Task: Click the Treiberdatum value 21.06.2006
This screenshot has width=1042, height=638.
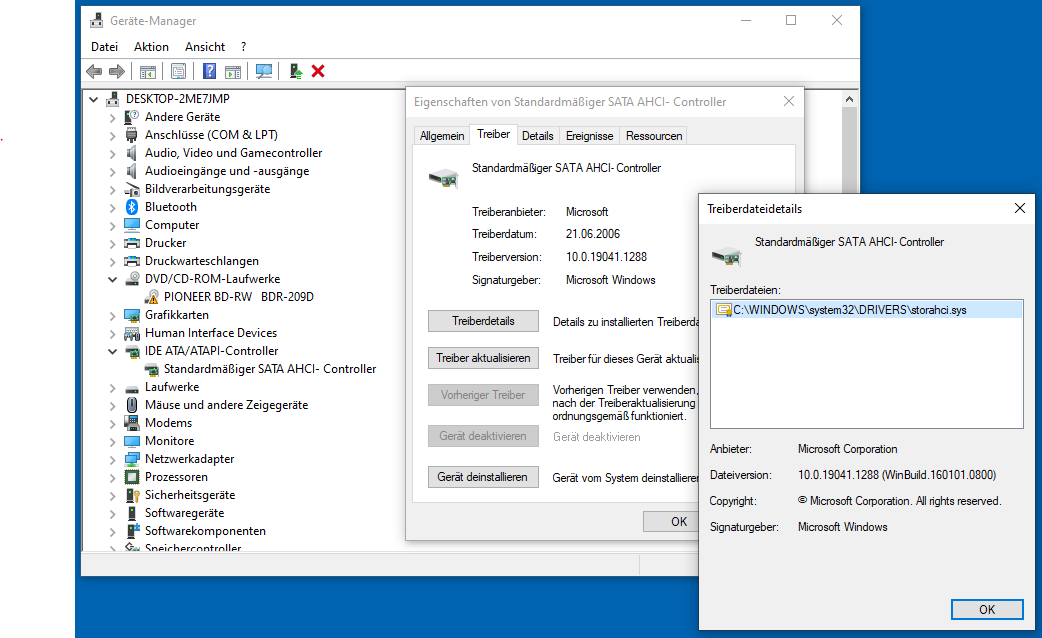Action: [593, 234]
